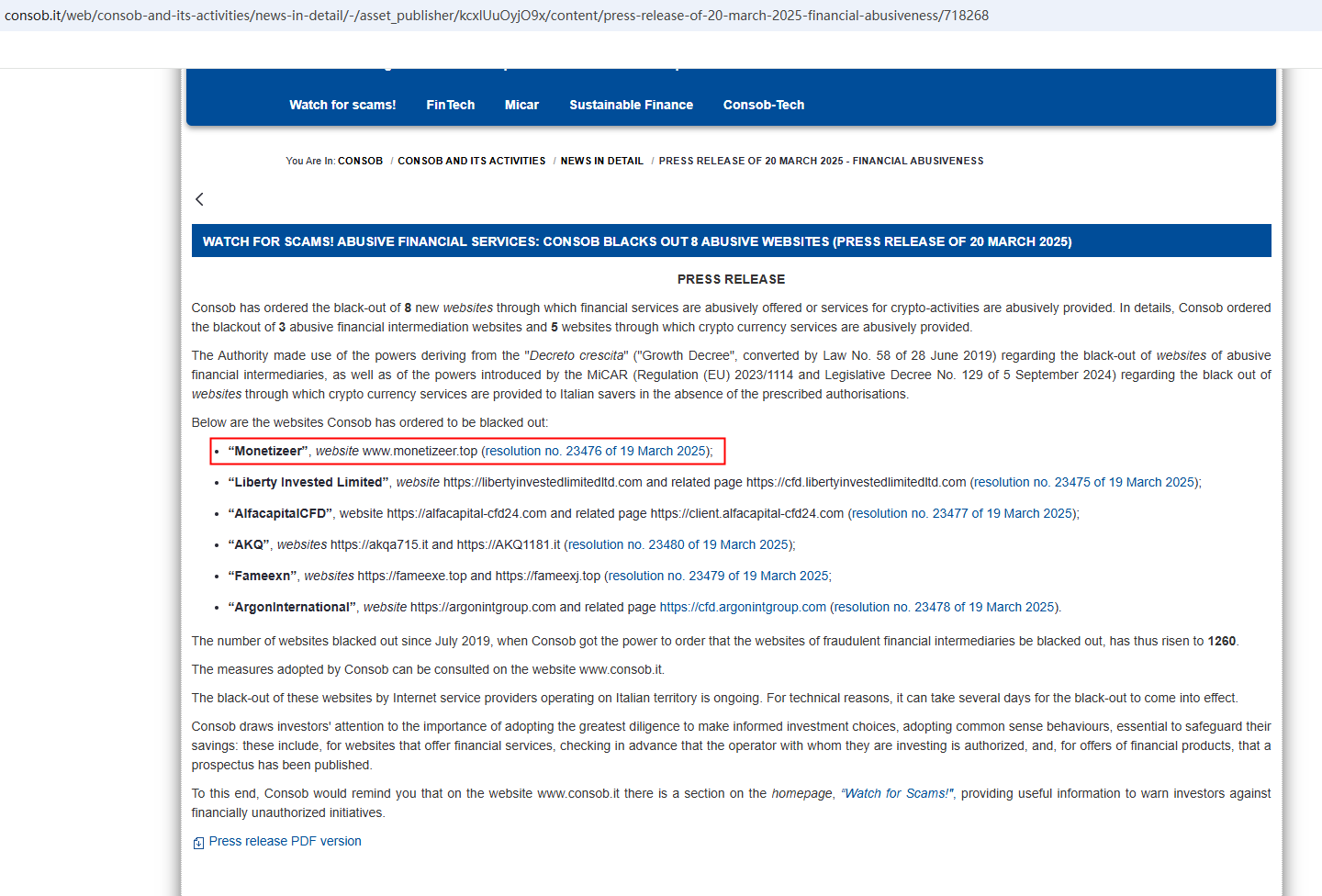This screenshot has width=1322, height=896.
Task: Select the "AKQ" entry name
Action: (x=249, y=544)
